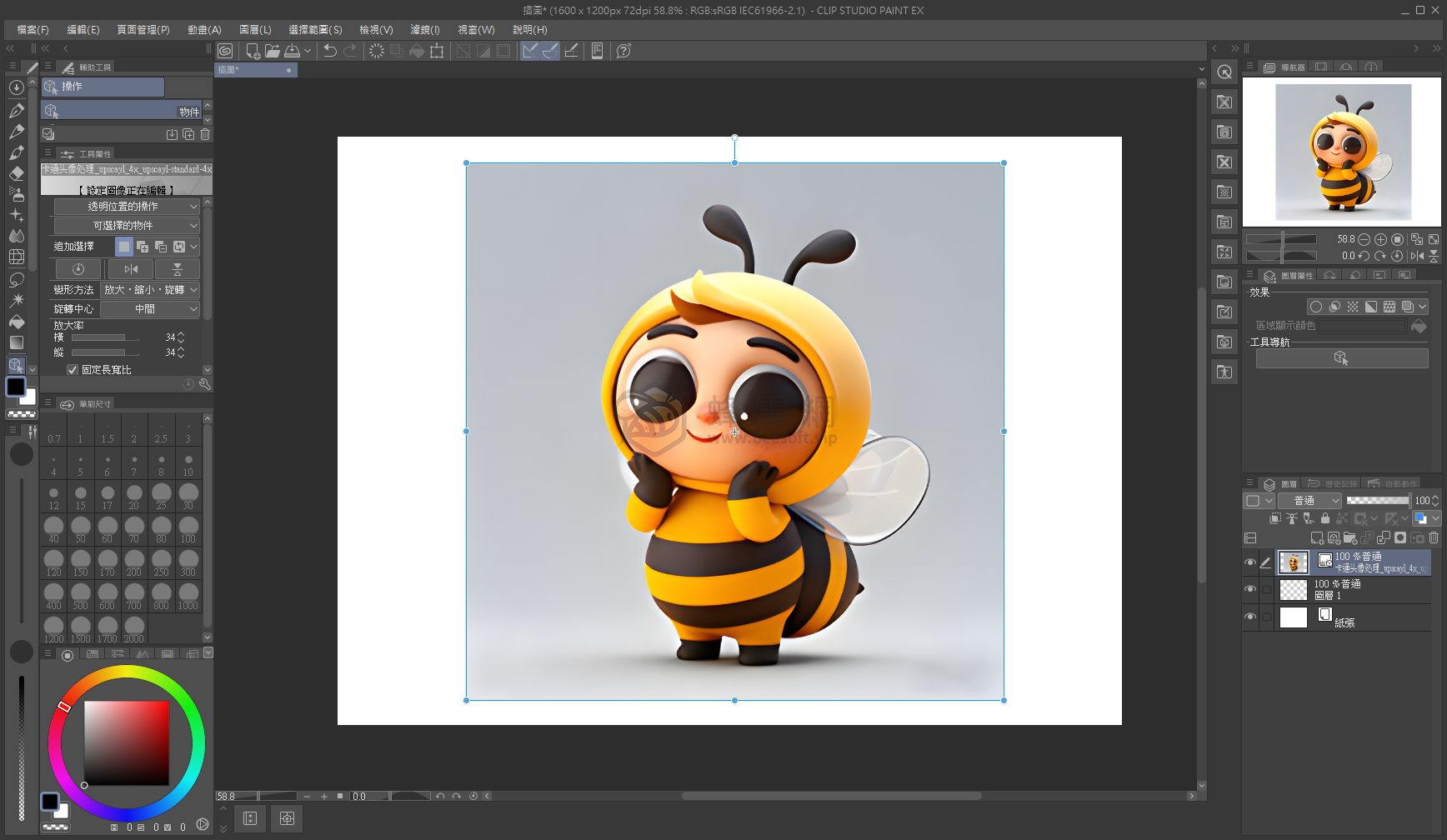1447x840 pixels.
Task: Click the Delete layer trash icon
Action: [x=1434, y=537]
